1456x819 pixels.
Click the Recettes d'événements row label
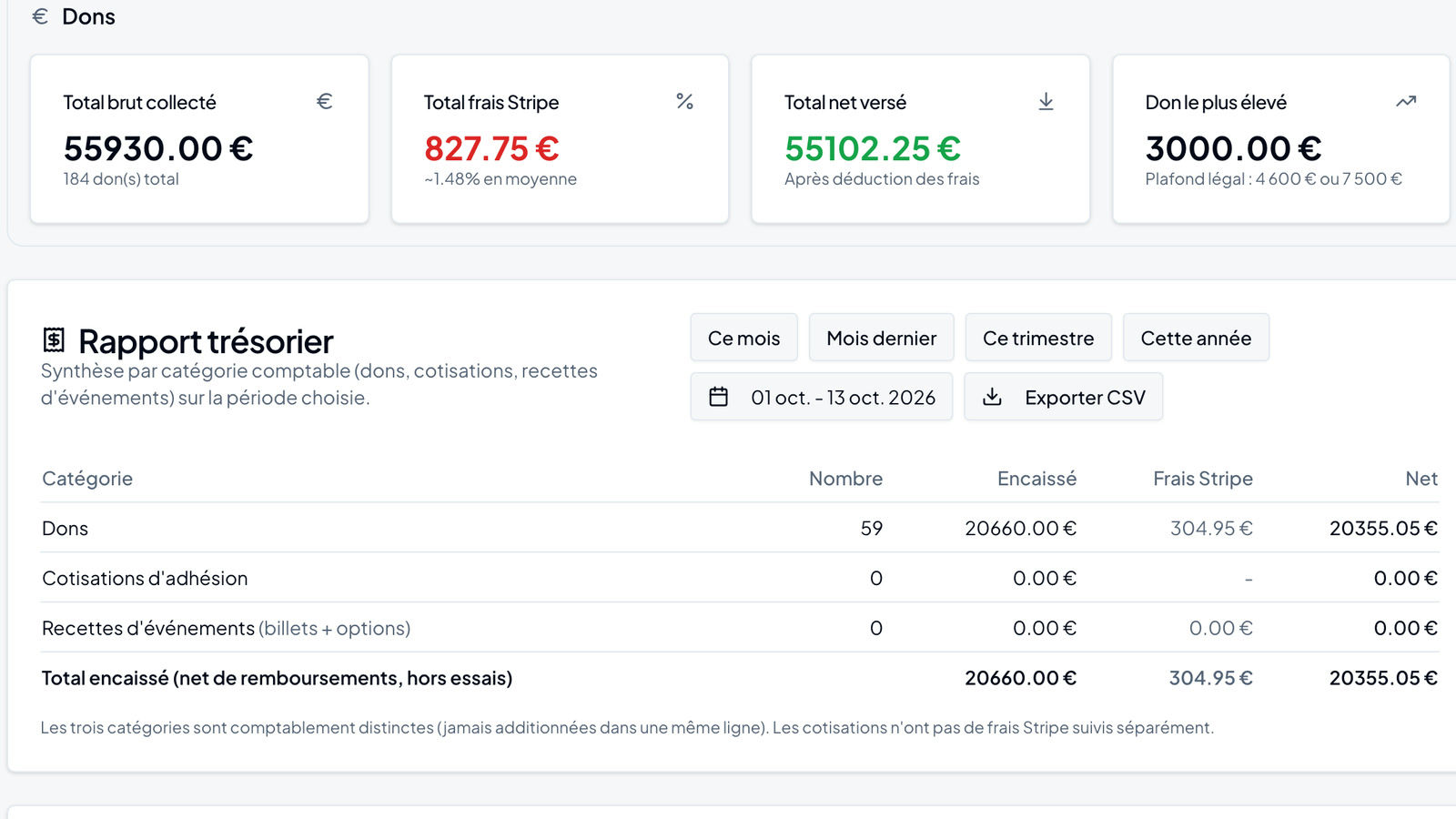click(x=226, y=629)
